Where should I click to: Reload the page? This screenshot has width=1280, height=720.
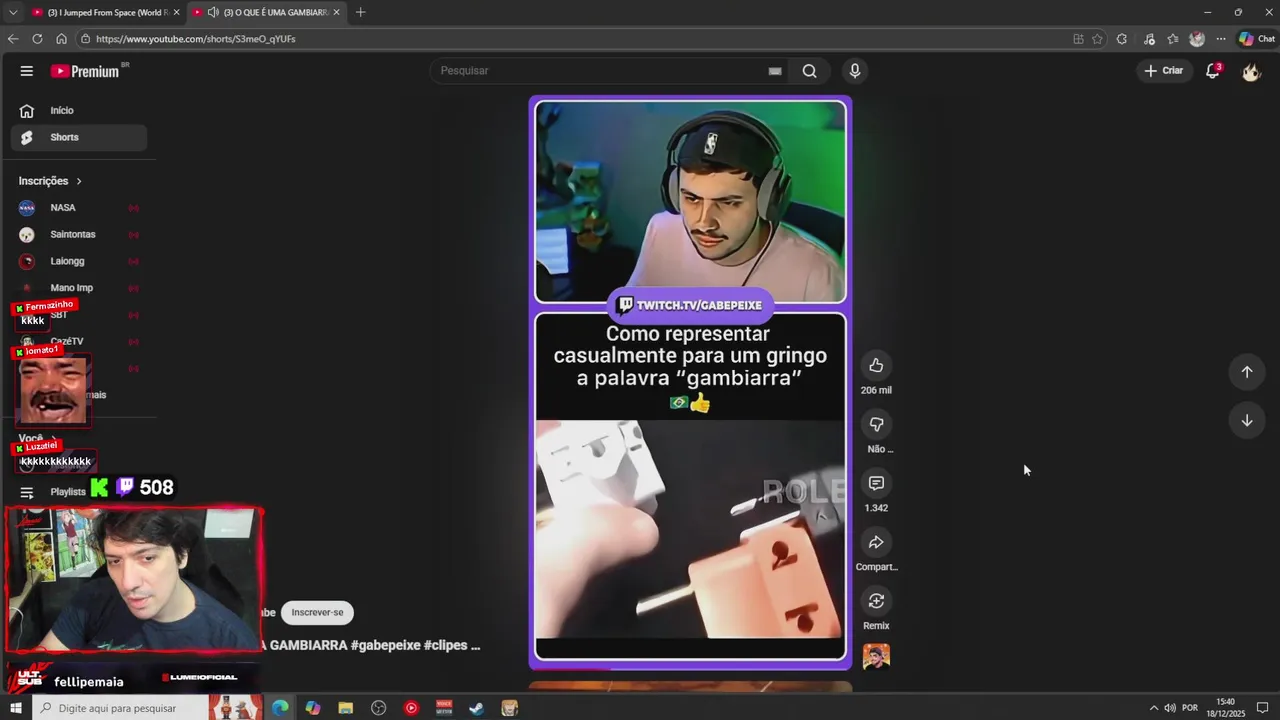click(37, 39)
